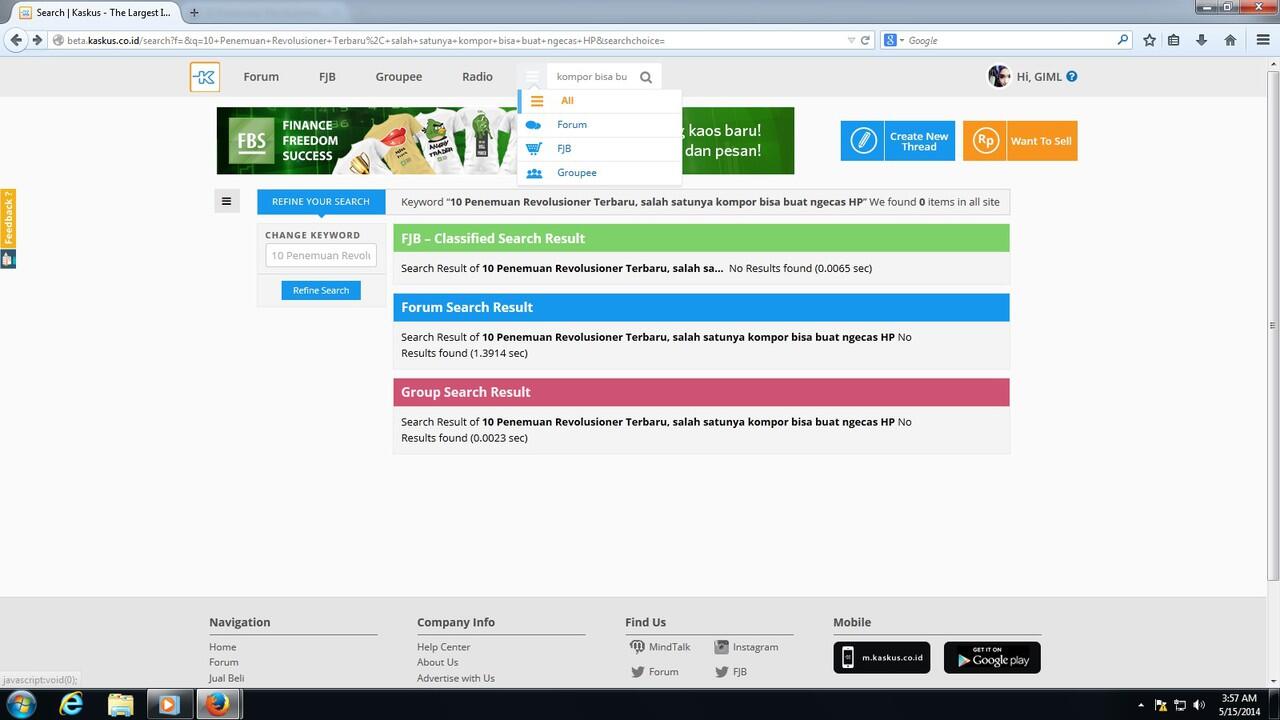Open the About Us footer link
The width and height of the screenshot is (1280, 720).
click(438, 662)
